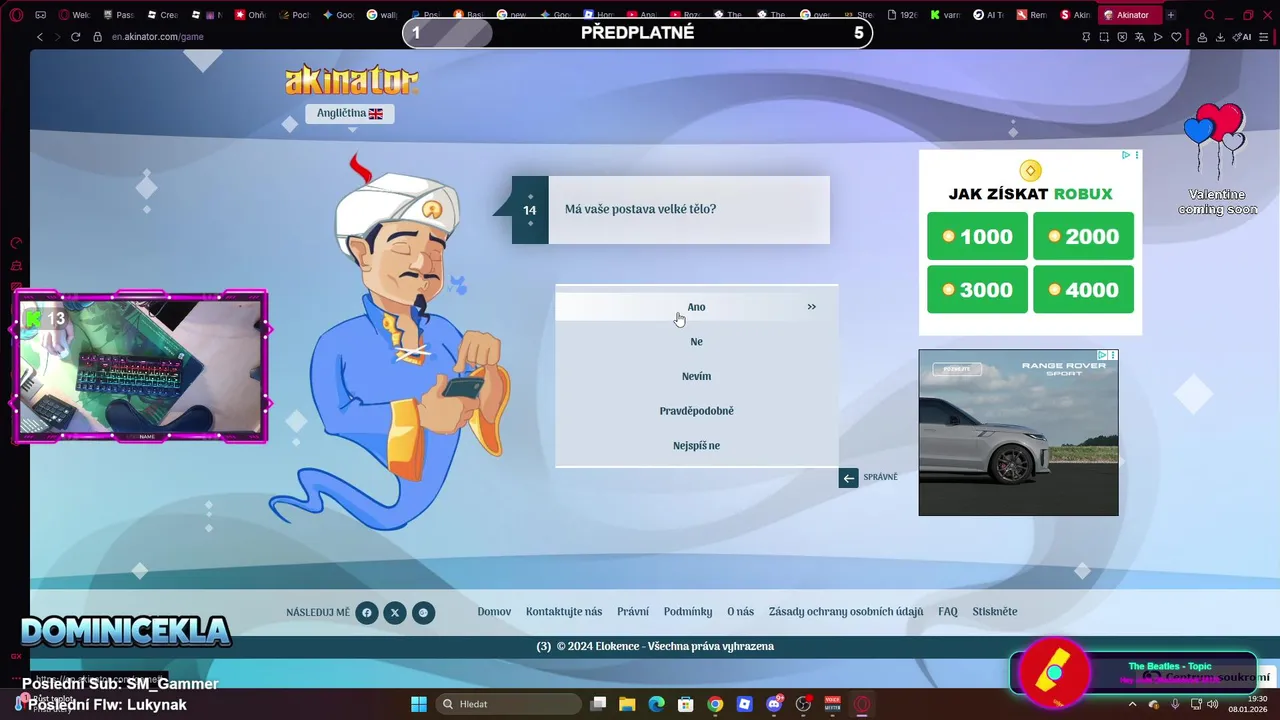Screen dimensions: 1280x720
Task: Click the browser back arrow
Action: point(40,37)
